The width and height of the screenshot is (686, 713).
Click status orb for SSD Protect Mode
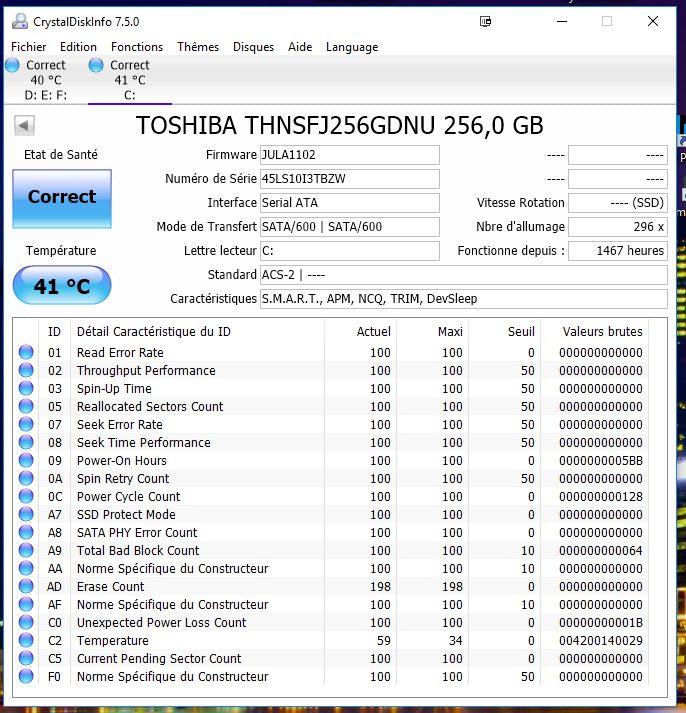coord(26,514)
